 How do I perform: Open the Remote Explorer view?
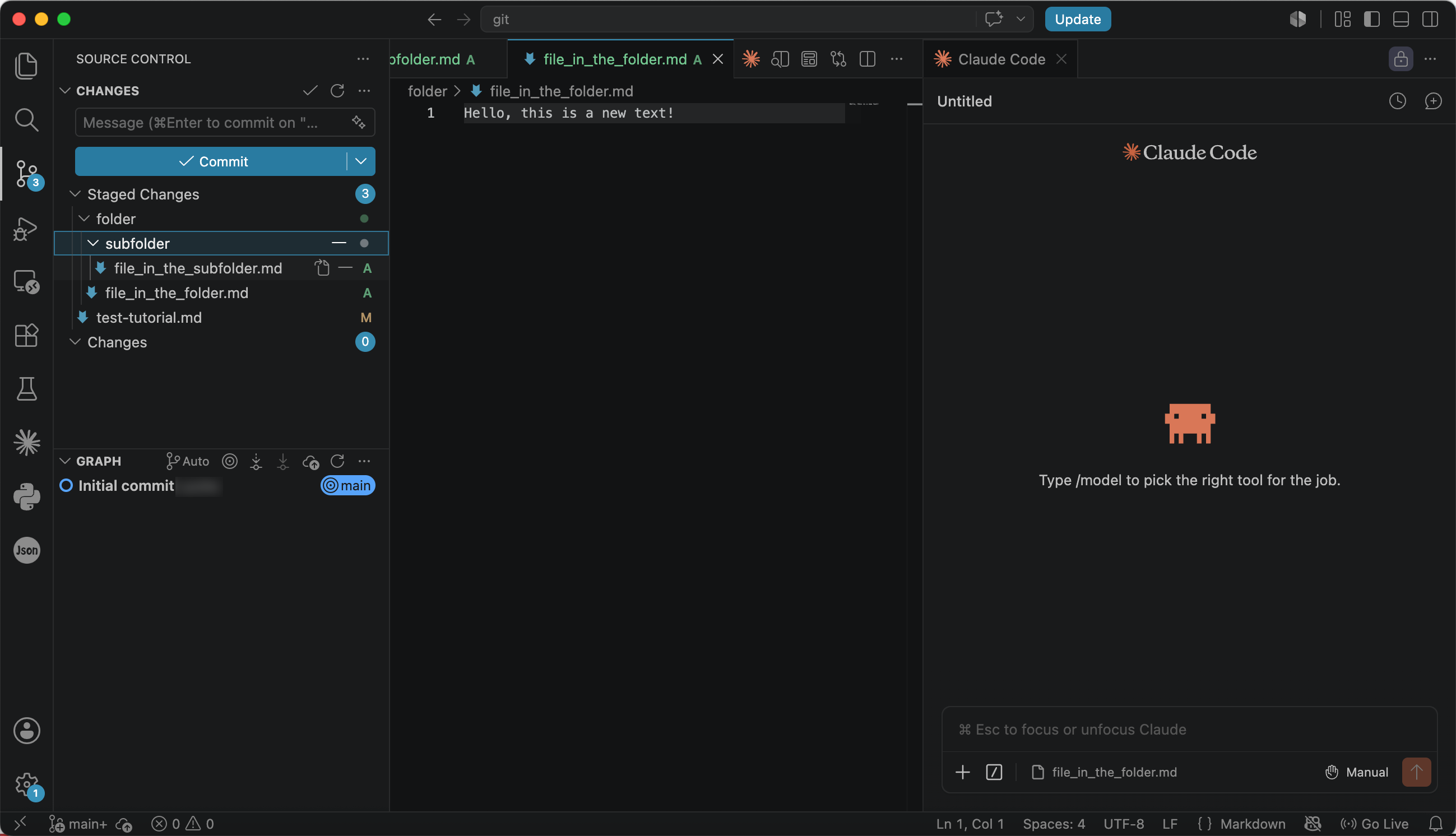(x=26, y=281)
